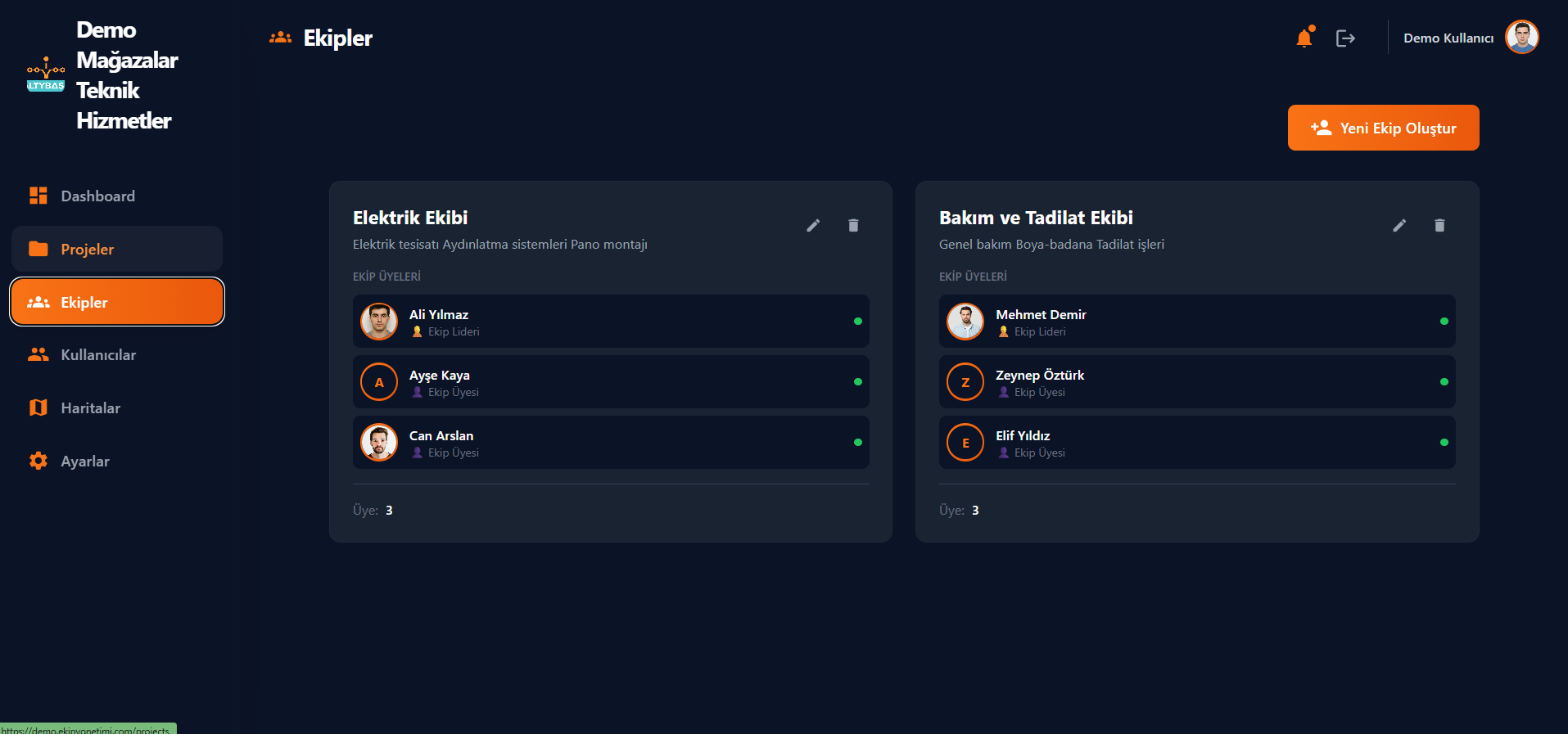Open Dashboard menu item
The height and width of the screenshot is (734, 1568).
[117, 196]
